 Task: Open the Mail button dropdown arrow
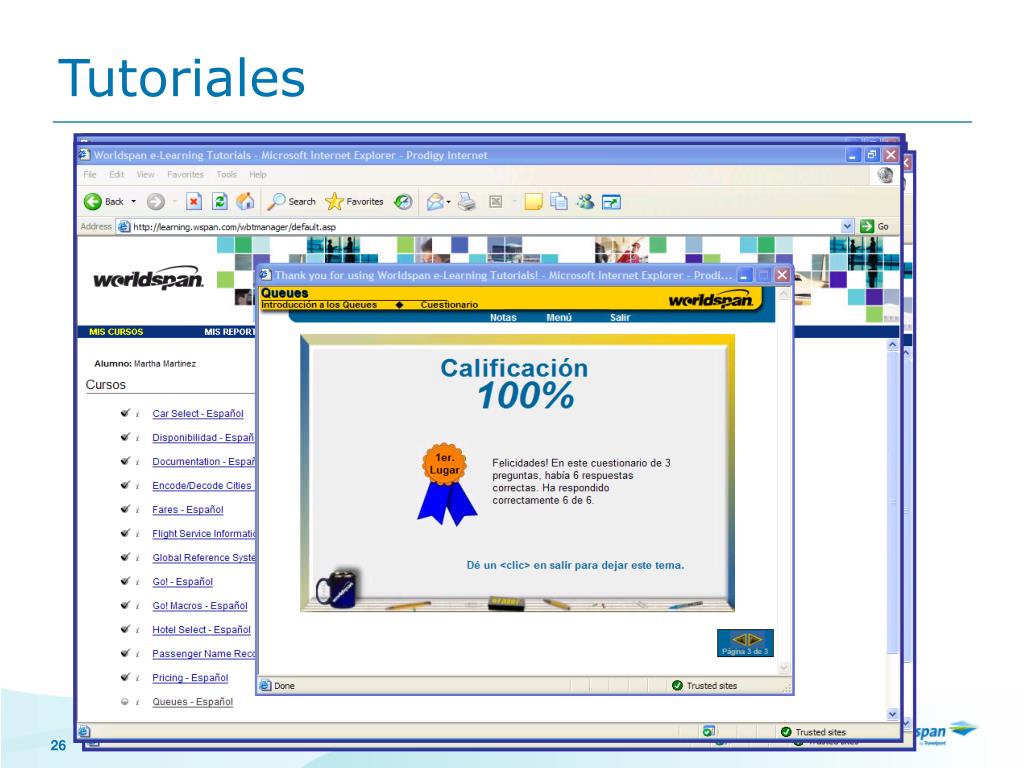click(x=449, y=202)
